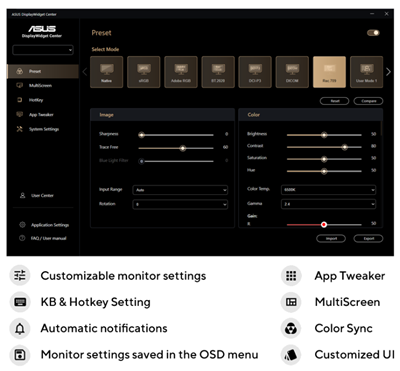400x371 pixels.
Task: Click the Import button
Action: click(331, 238)
